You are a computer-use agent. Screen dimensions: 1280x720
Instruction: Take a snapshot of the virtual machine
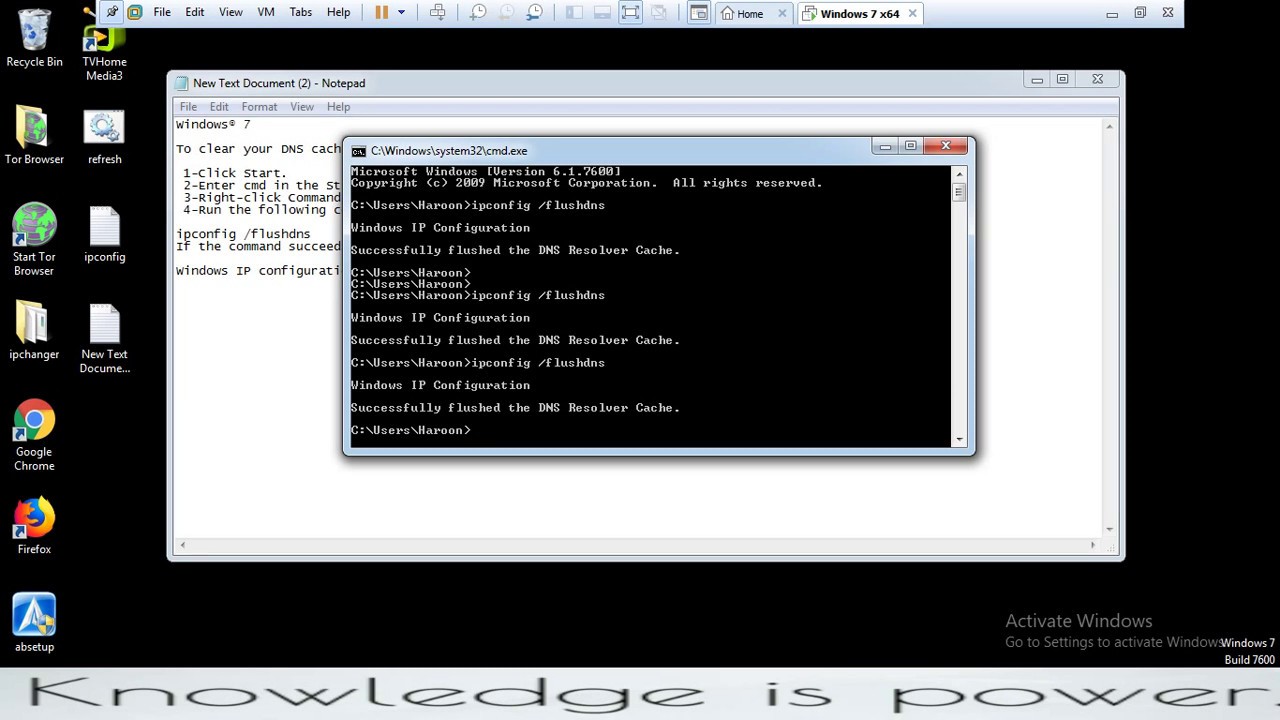coord(478,13)
